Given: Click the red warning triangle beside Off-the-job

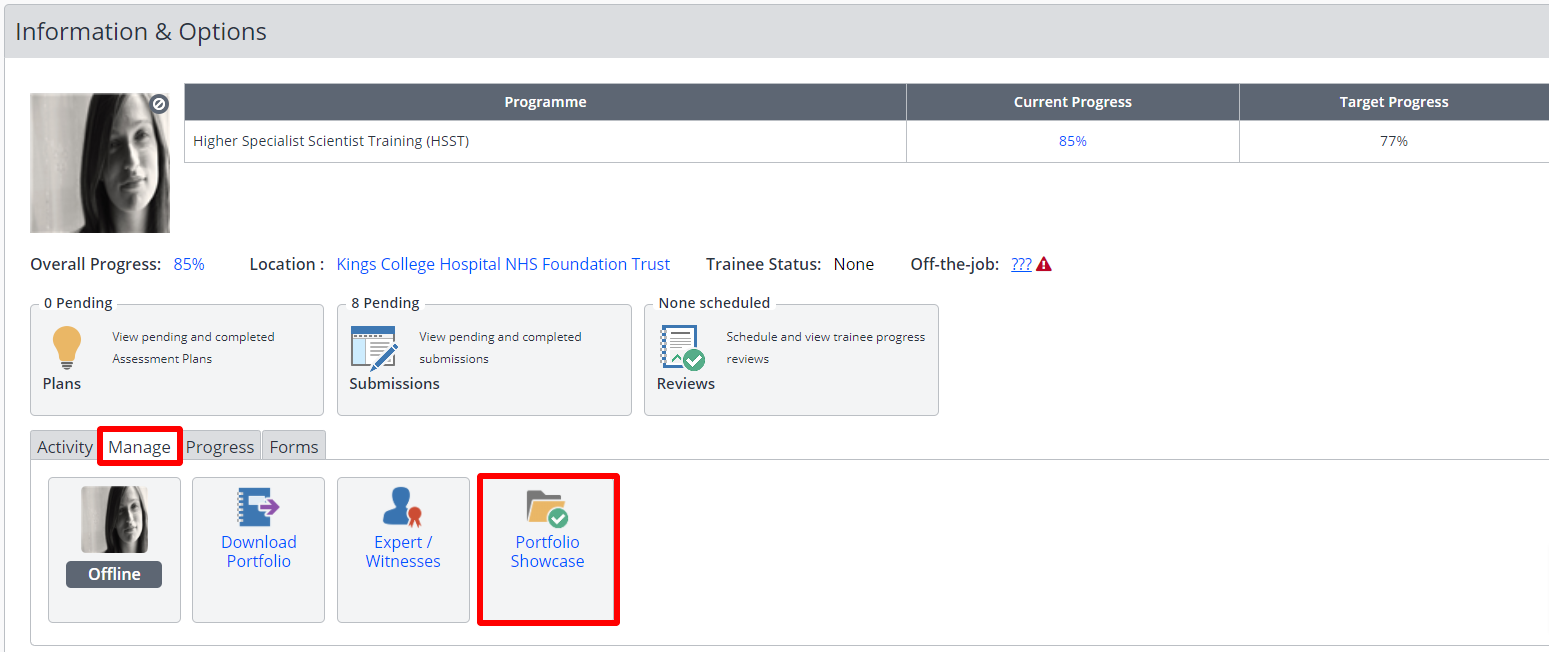Looking at the screenshot, I should click(1044, 265).
